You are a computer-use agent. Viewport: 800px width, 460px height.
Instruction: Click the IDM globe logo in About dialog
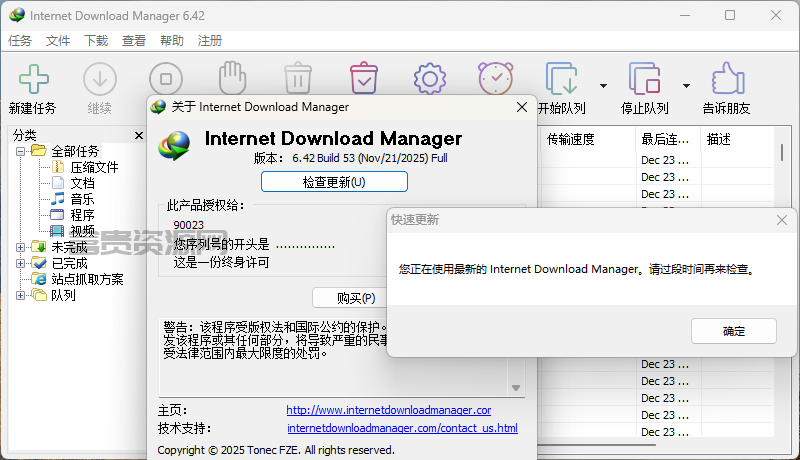pos(174,145)
